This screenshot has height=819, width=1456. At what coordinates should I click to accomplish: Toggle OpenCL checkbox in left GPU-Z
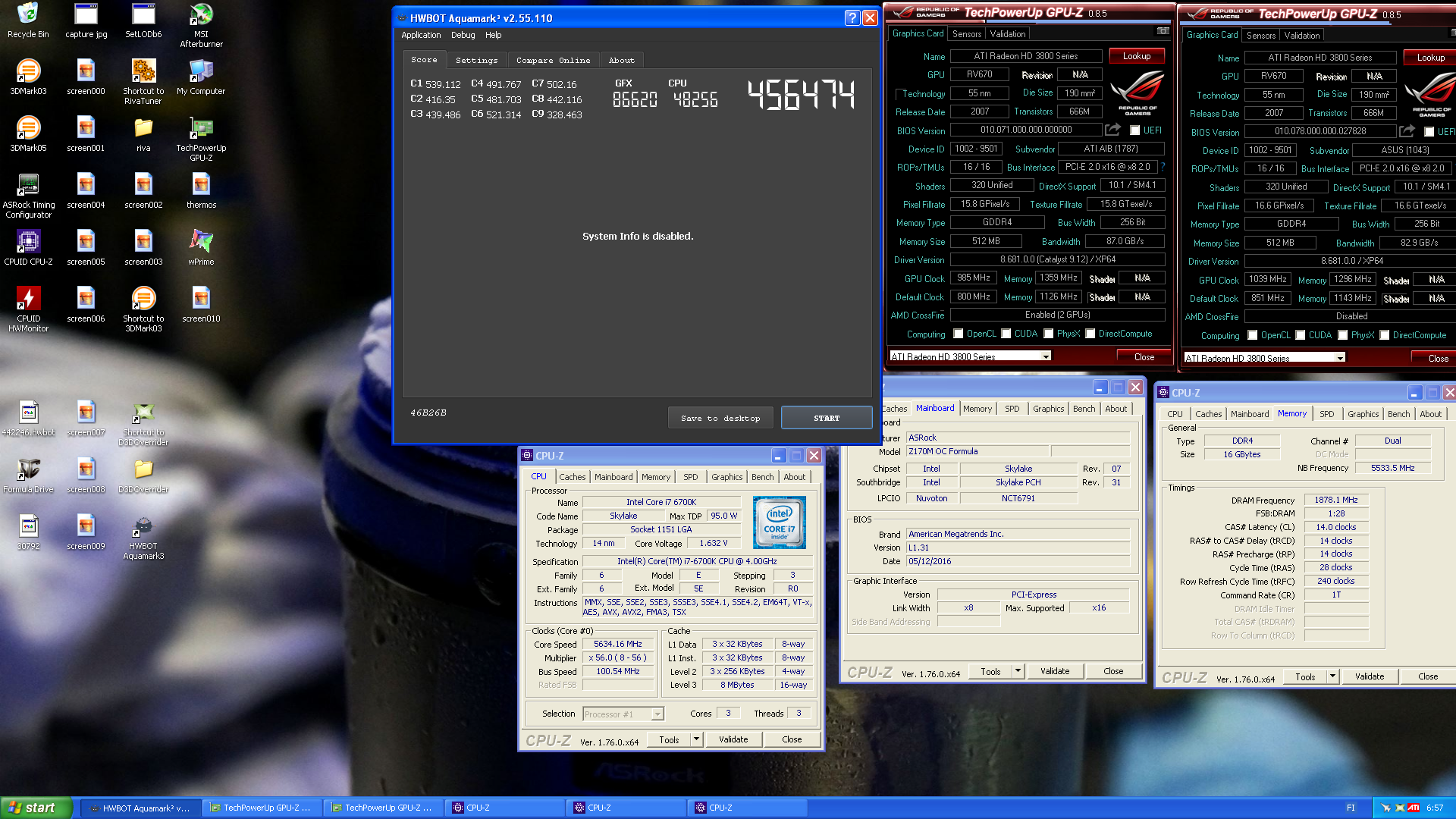[959, 334]
